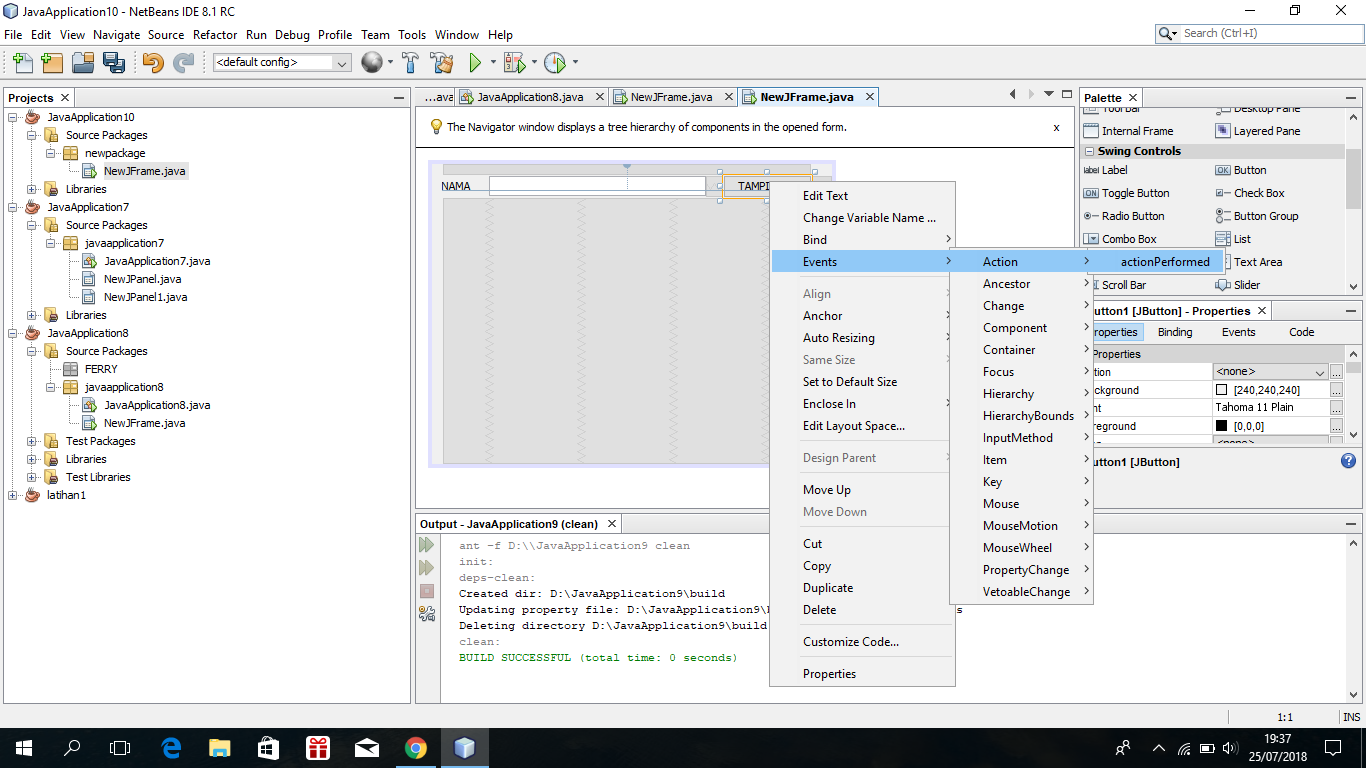This screenshot has height=768, width=1366.
Task: Click the search magnifier icon
Action: (x=1168, y=33)
